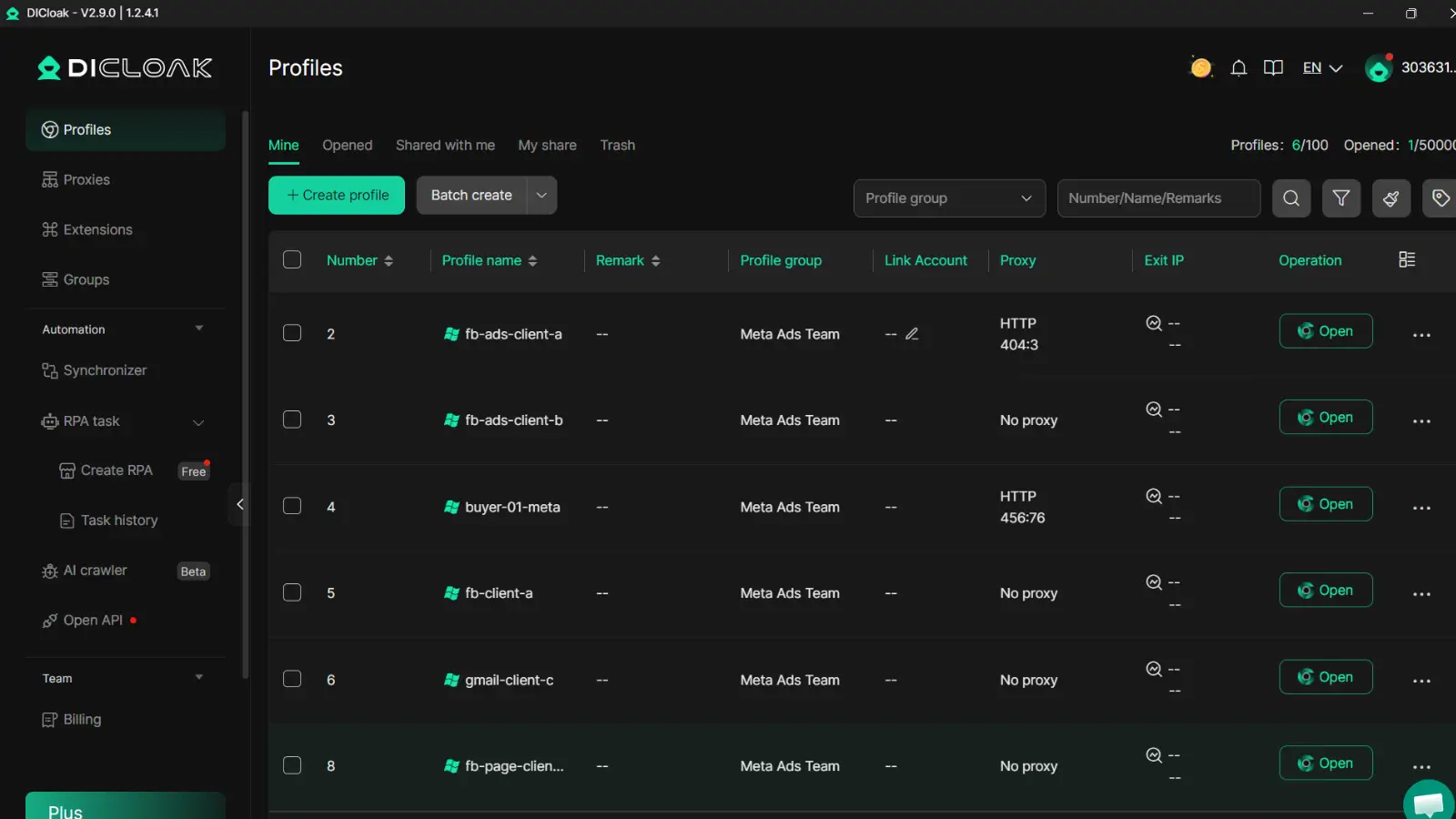Open the Open API page
1456x819 pixels.
coord(126,621)
